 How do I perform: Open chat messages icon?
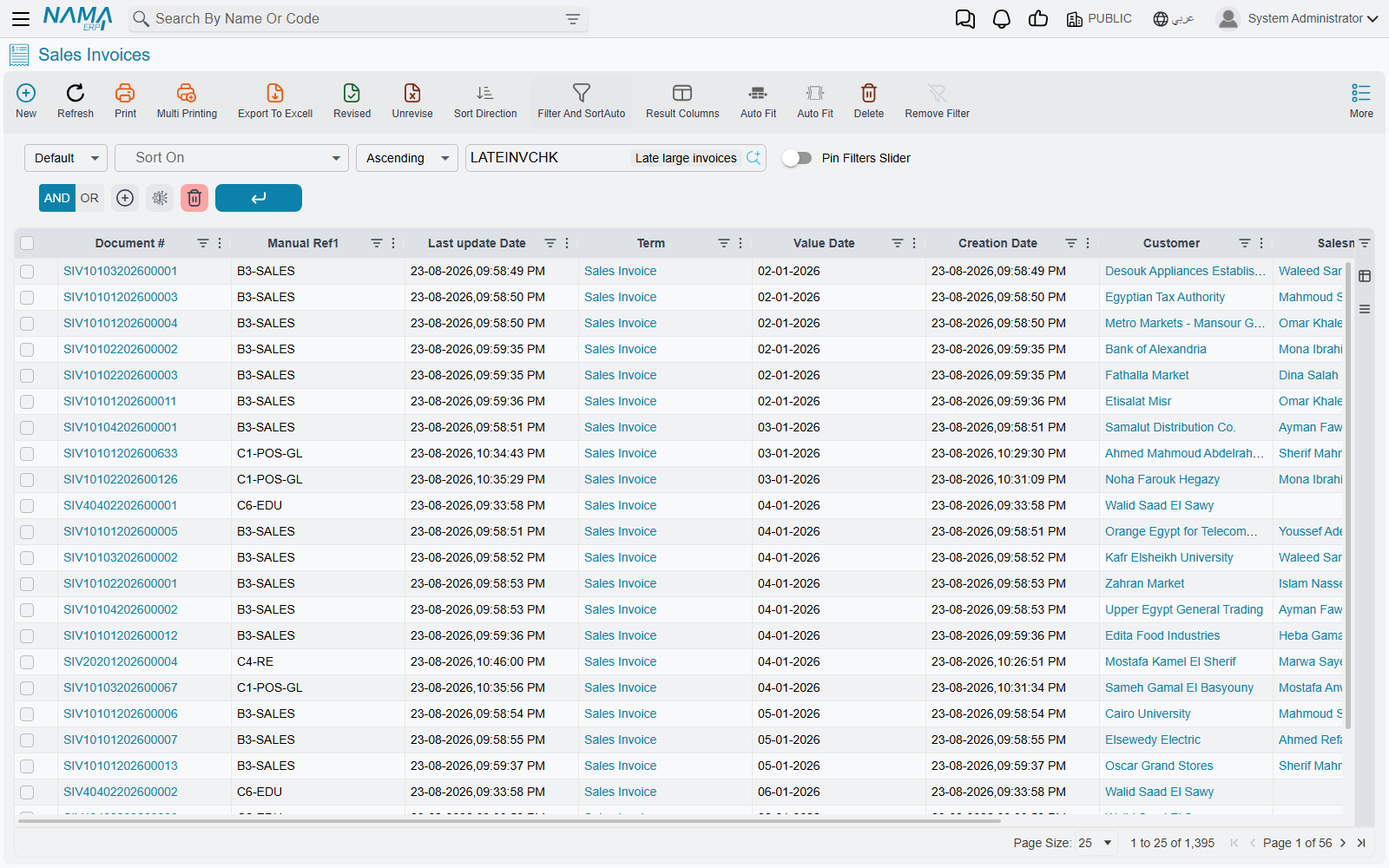pyautogui.click(x=965, y=19)
